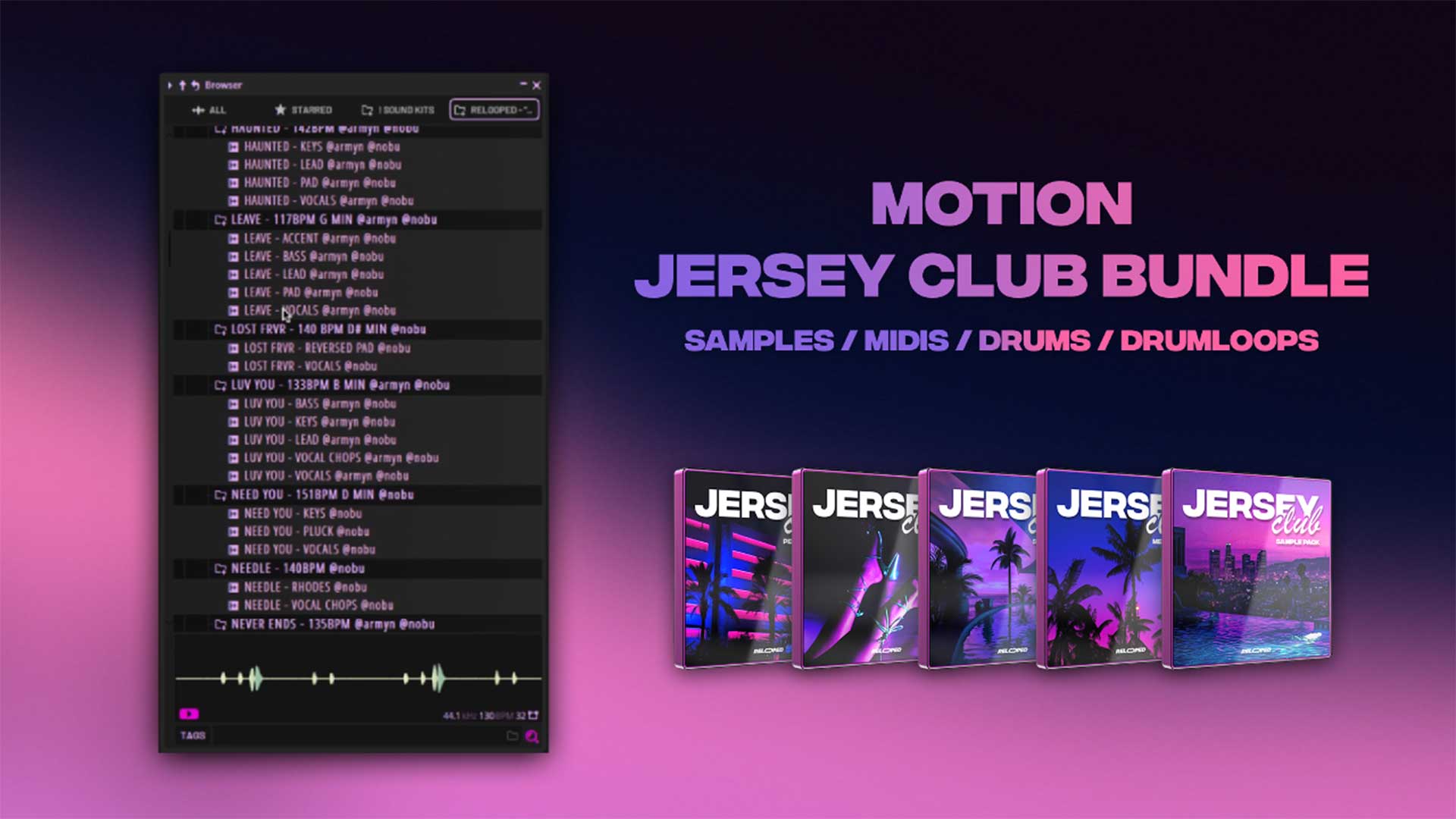Open the SOUND KITS browser tab
Screen dimensions: 1456x819
click(398, 110)
